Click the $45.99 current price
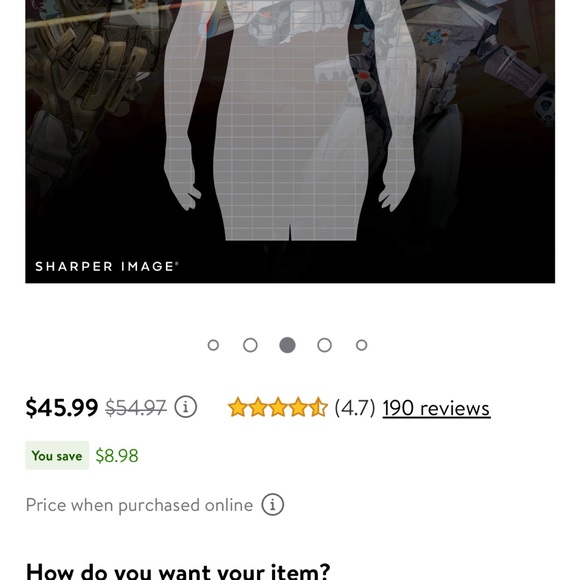 (x=62, y=408)
